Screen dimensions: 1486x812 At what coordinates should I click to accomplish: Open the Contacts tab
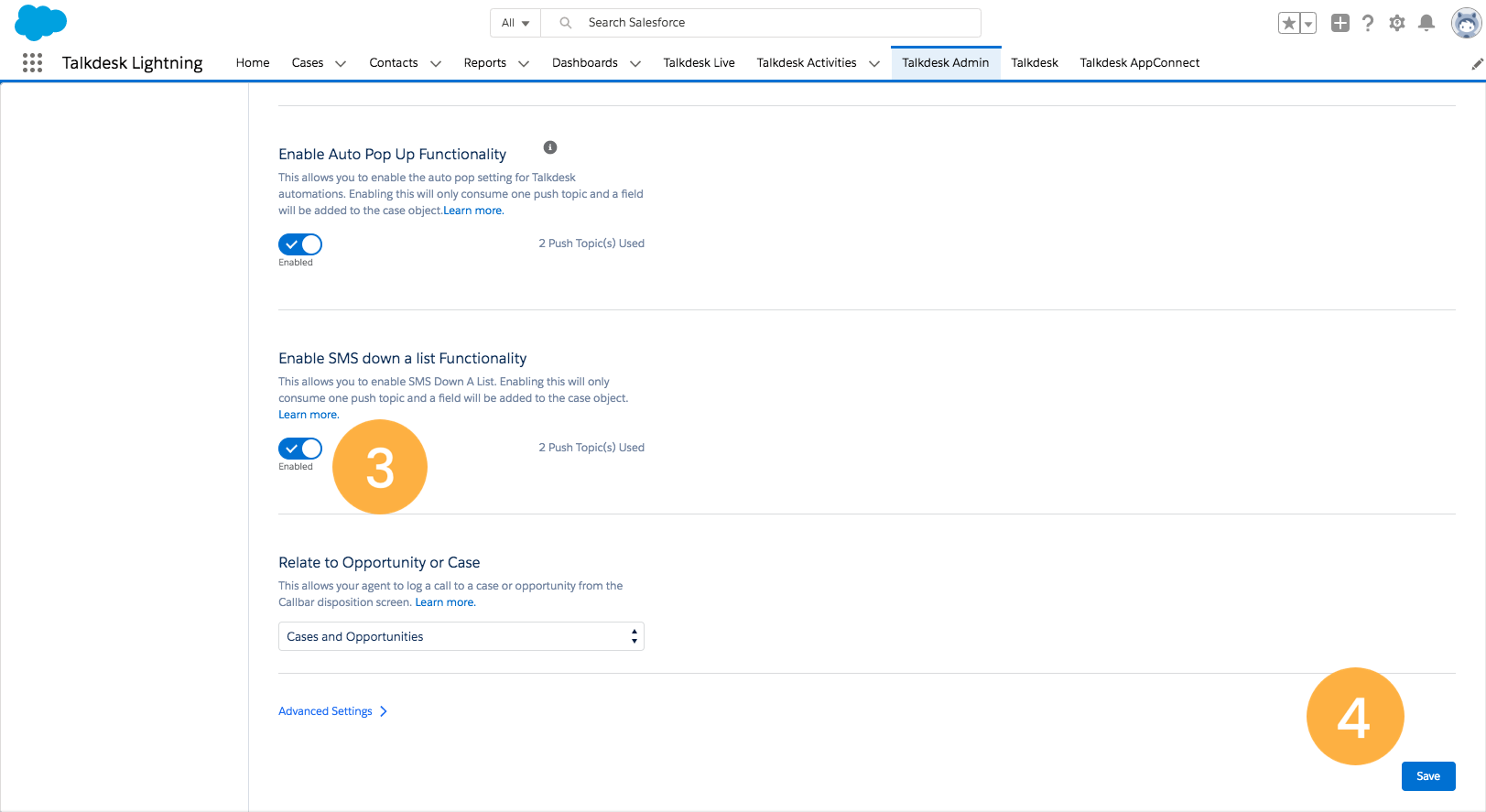tap(394, 63)
